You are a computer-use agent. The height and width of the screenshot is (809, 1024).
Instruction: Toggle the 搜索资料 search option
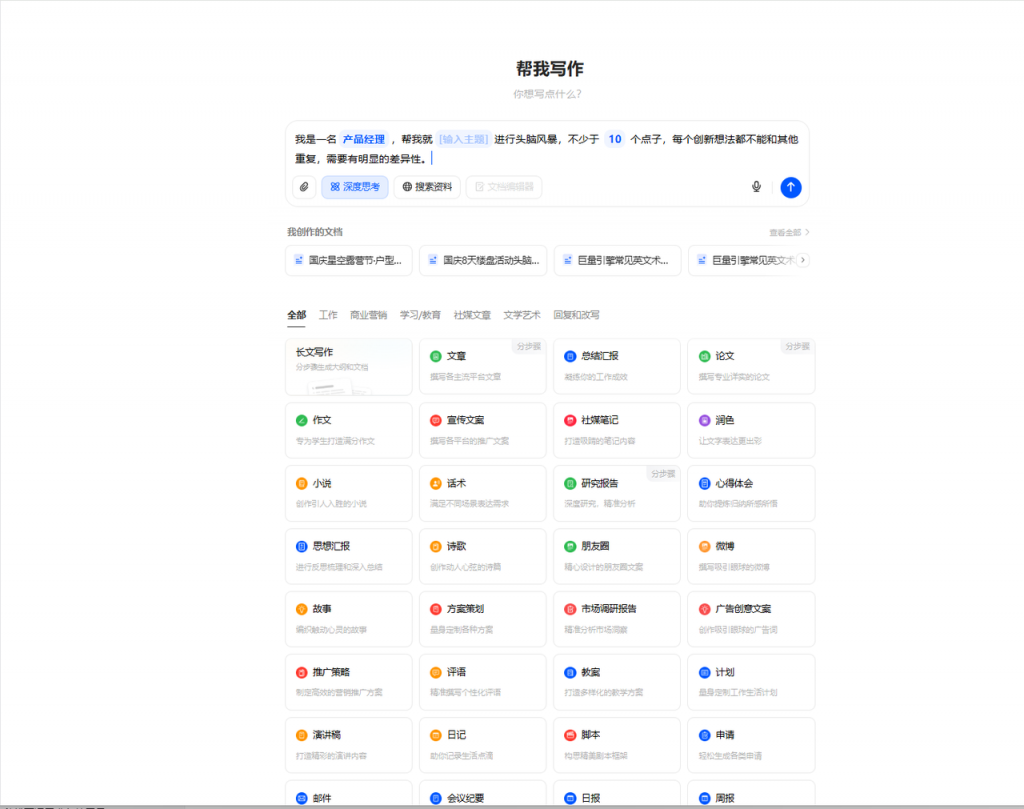427,187
